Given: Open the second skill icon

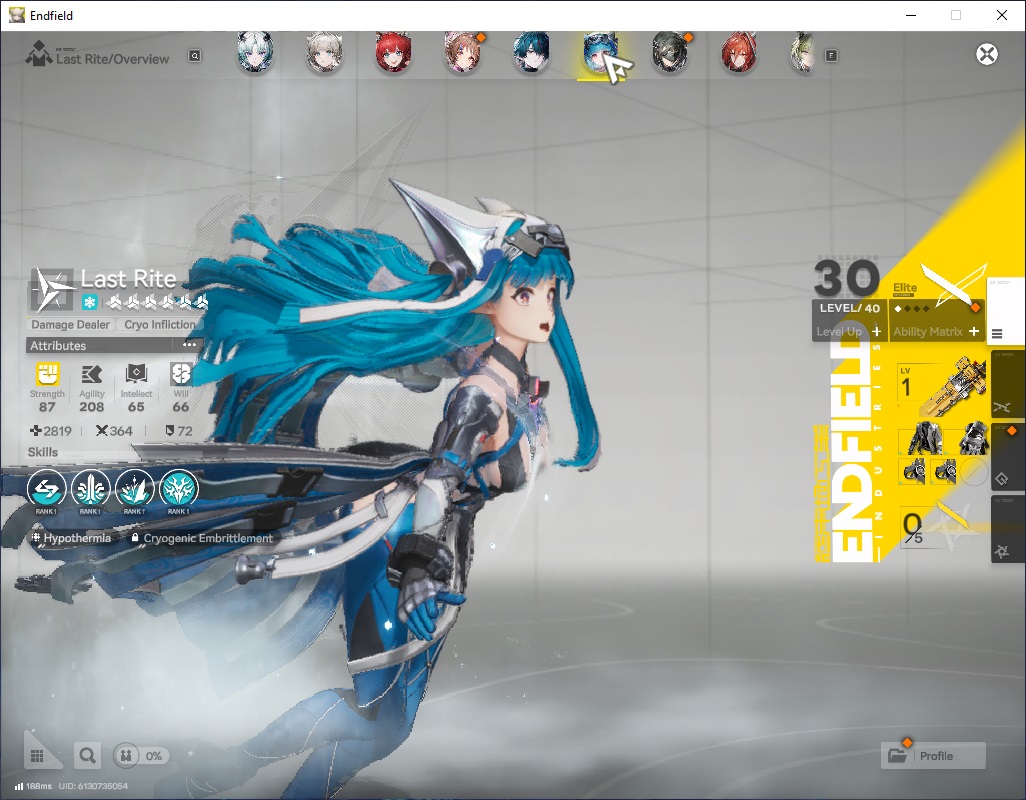Looking at the screenshot, I should click(x=90, y=489).
